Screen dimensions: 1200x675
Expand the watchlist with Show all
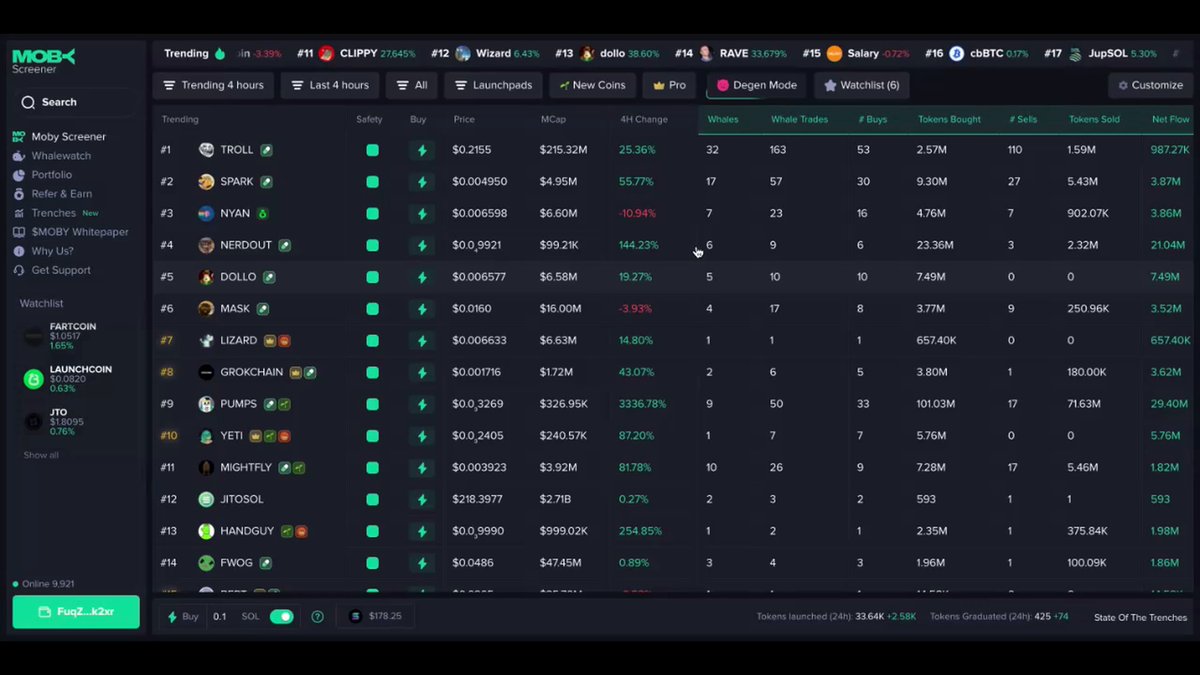[41, 455]
